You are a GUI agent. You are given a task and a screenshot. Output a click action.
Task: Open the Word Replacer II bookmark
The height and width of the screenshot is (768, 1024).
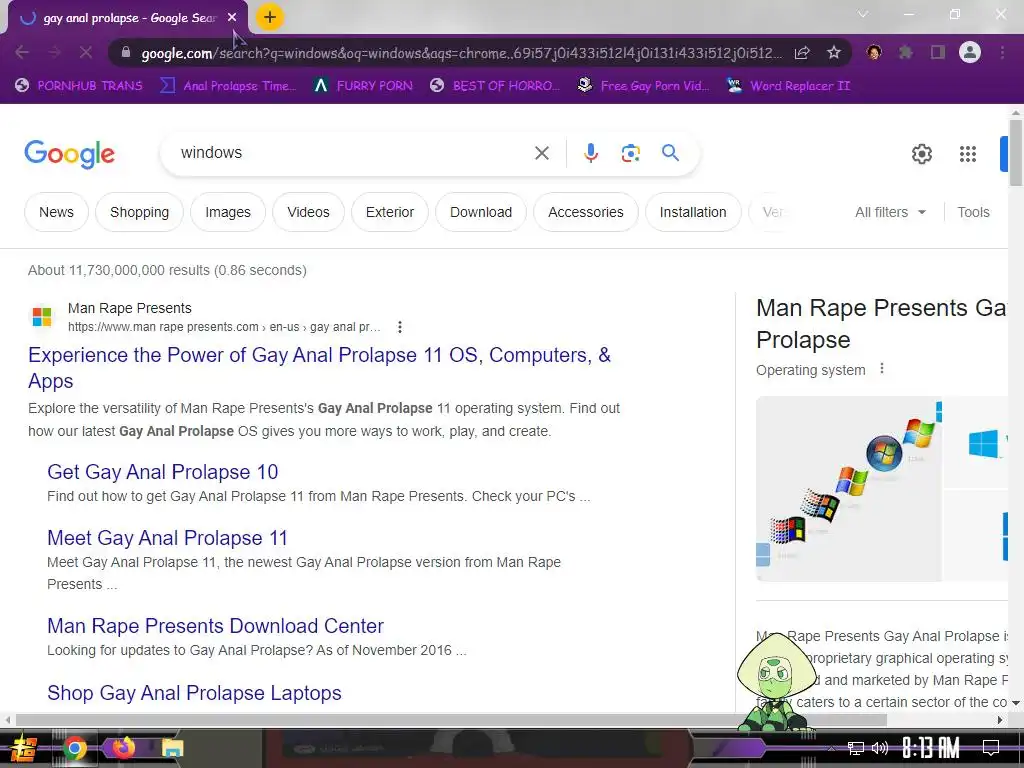click(789, 86)
